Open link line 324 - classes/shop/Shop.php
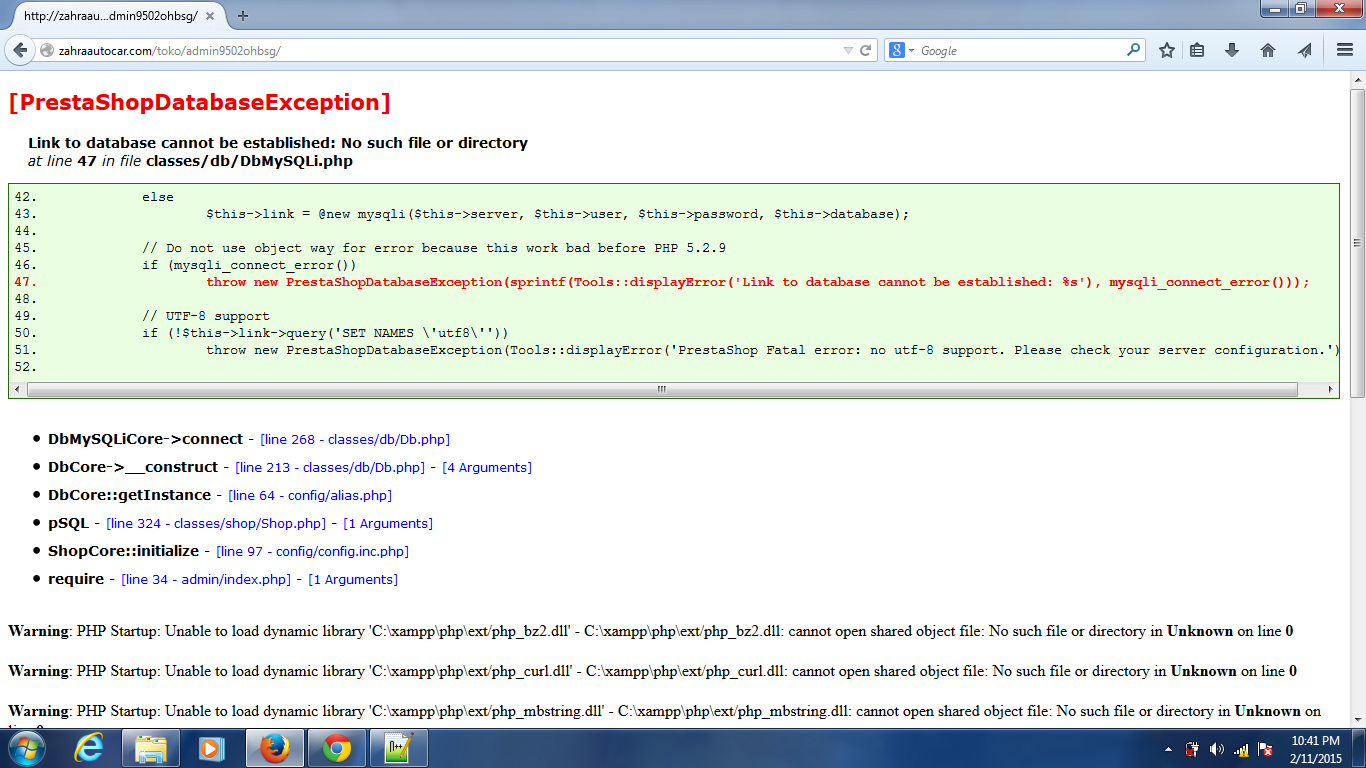The image size is (1366, 768). pos(216,523)
